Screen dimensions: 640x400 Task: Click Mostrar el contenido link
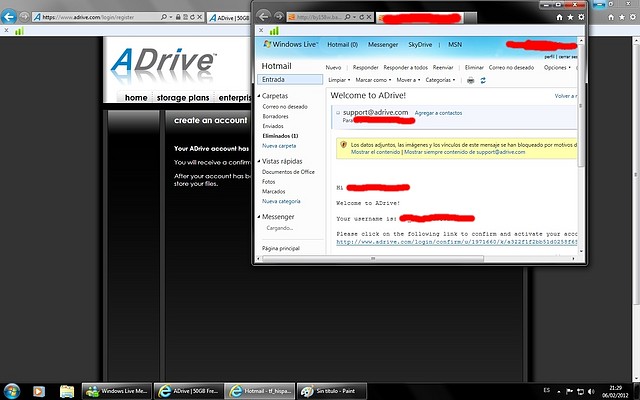tap(376, 152)
